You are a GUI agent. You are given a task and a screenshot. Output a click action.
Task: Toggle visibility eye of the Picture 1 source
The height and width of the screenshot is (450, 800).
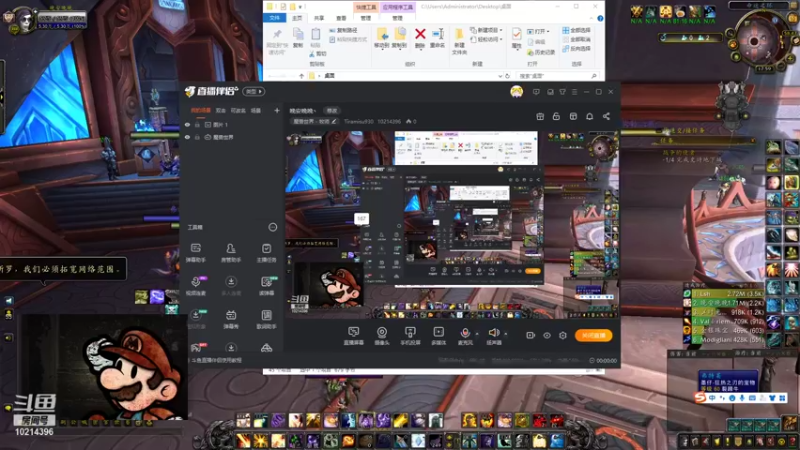187,124
